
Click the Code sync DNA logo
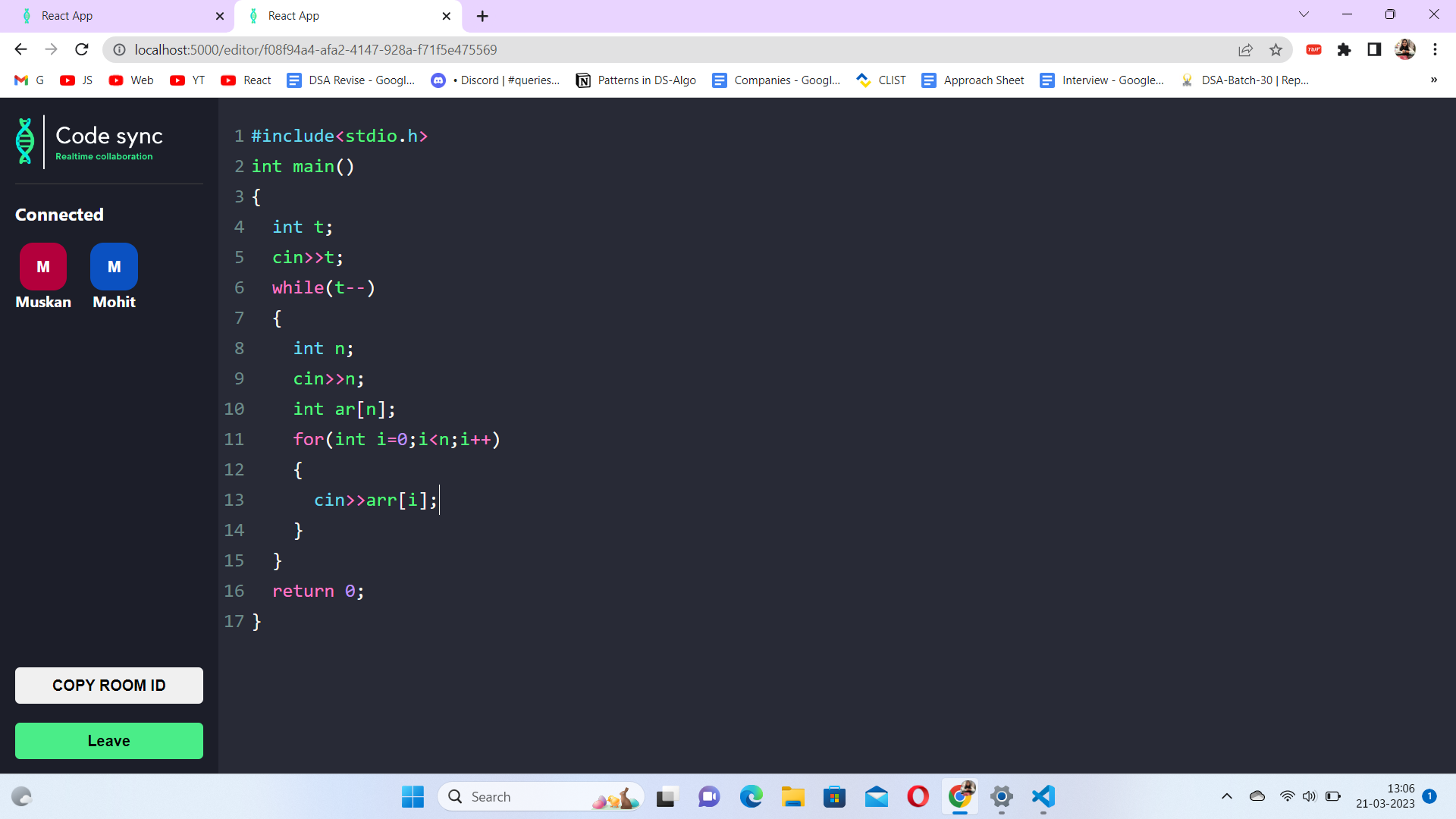point(26,141)
